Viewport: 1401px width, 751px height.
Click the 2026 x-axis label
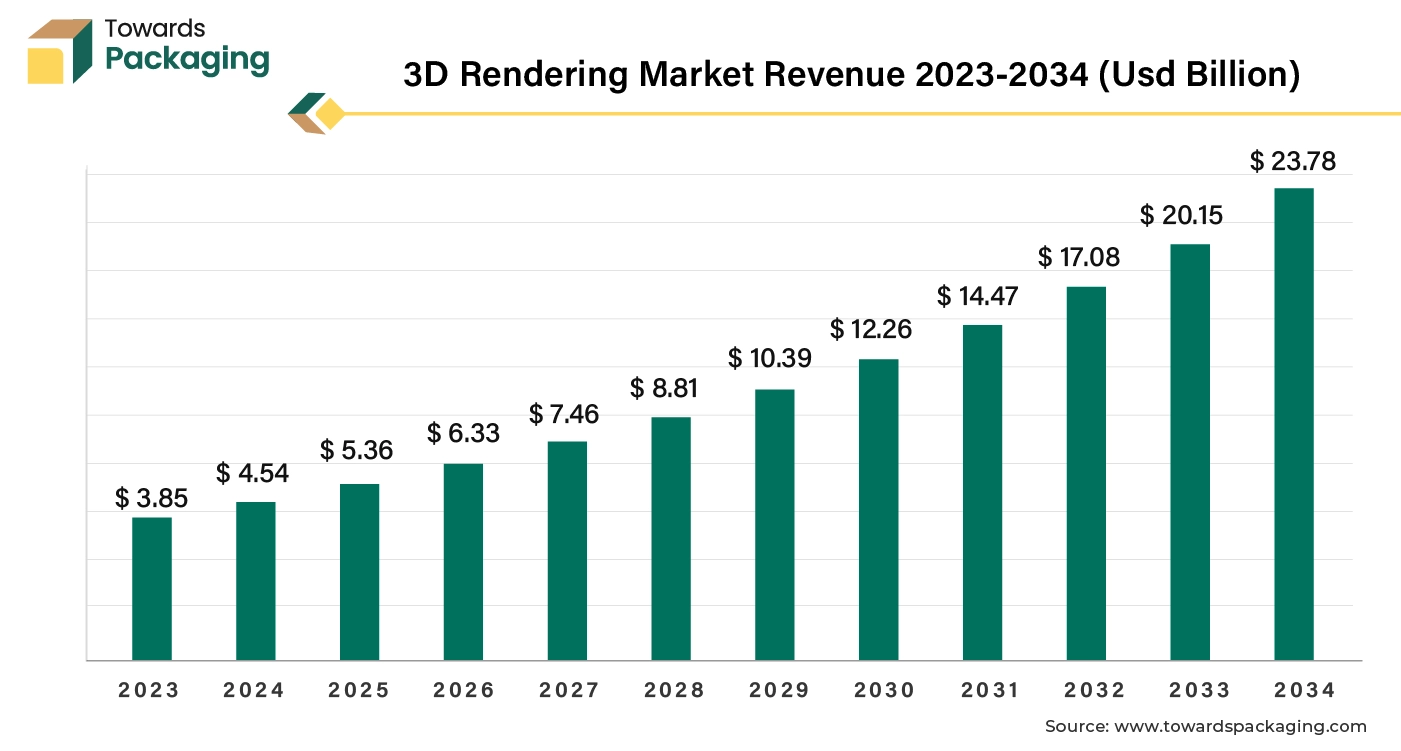coord(464,690)
